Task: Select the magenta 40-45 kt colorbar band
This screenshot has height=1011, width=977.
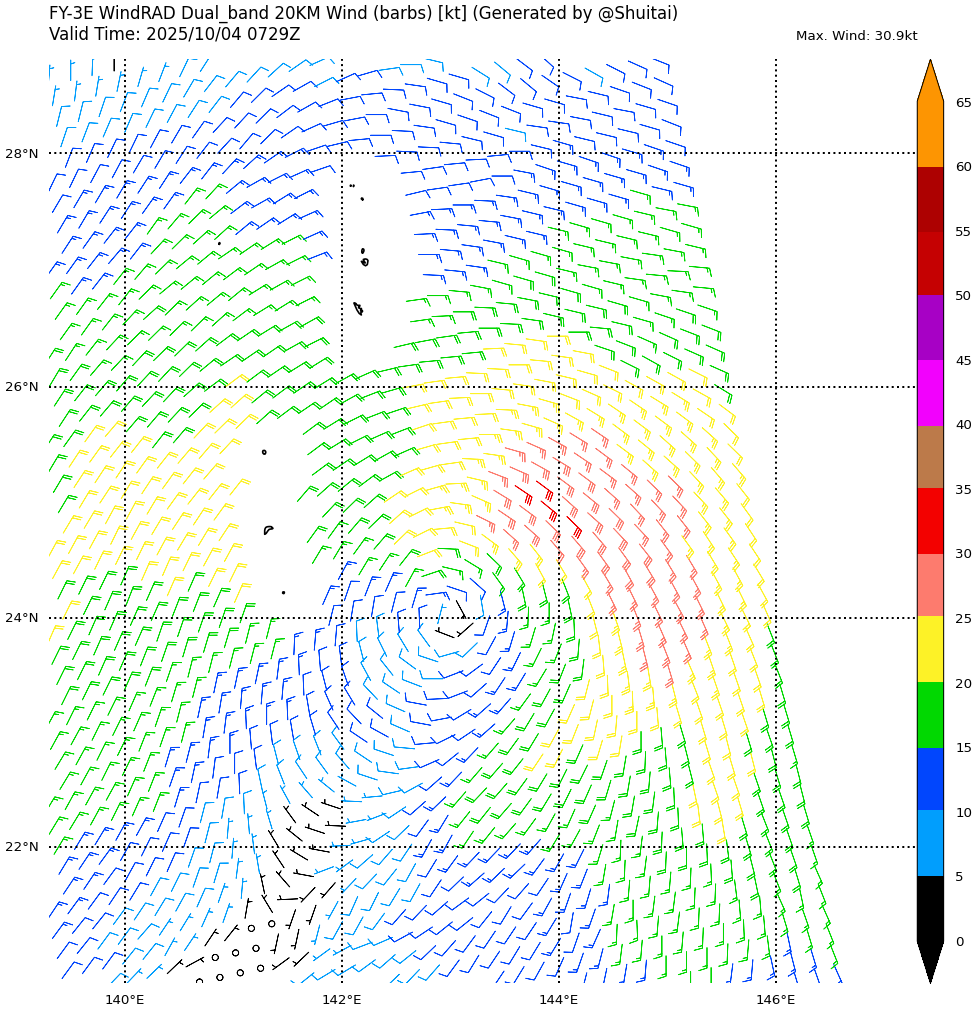Action: coord(930,392)
